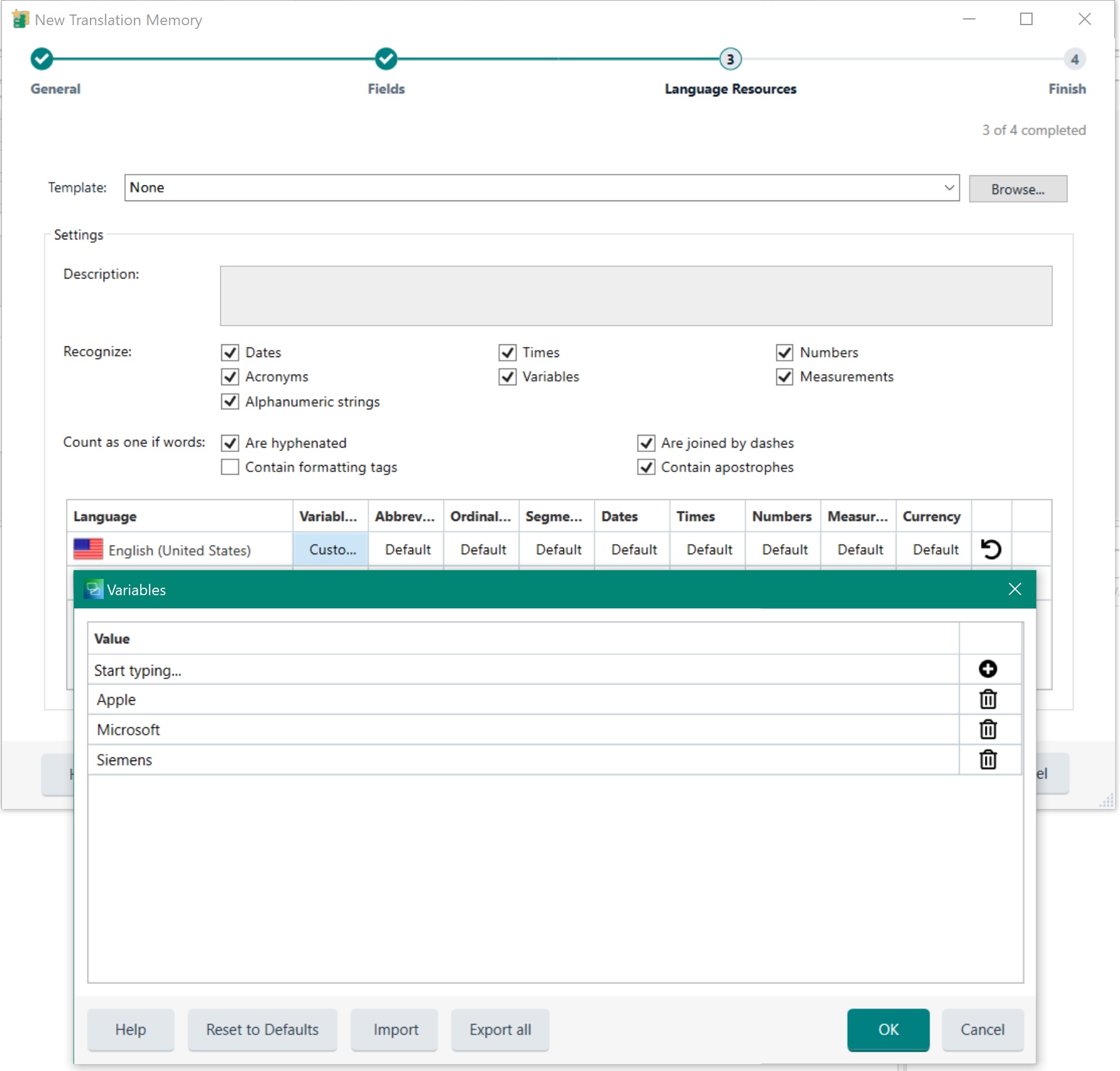1120x1071 pixels.
Task: Uncheck the Dates recognition checkbox
Action: [x=230, y=353]
